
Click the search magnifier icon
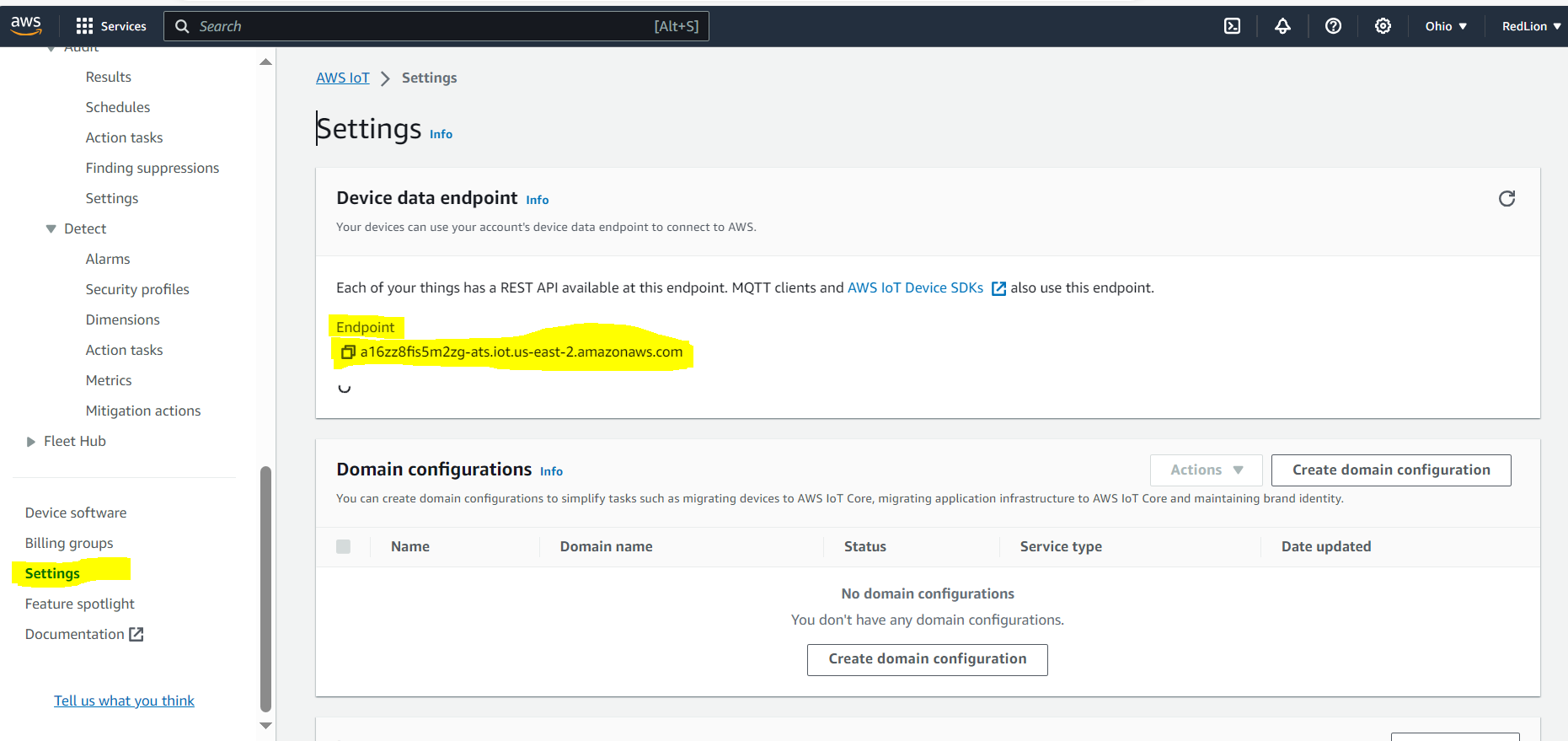(x=182, y=26)
